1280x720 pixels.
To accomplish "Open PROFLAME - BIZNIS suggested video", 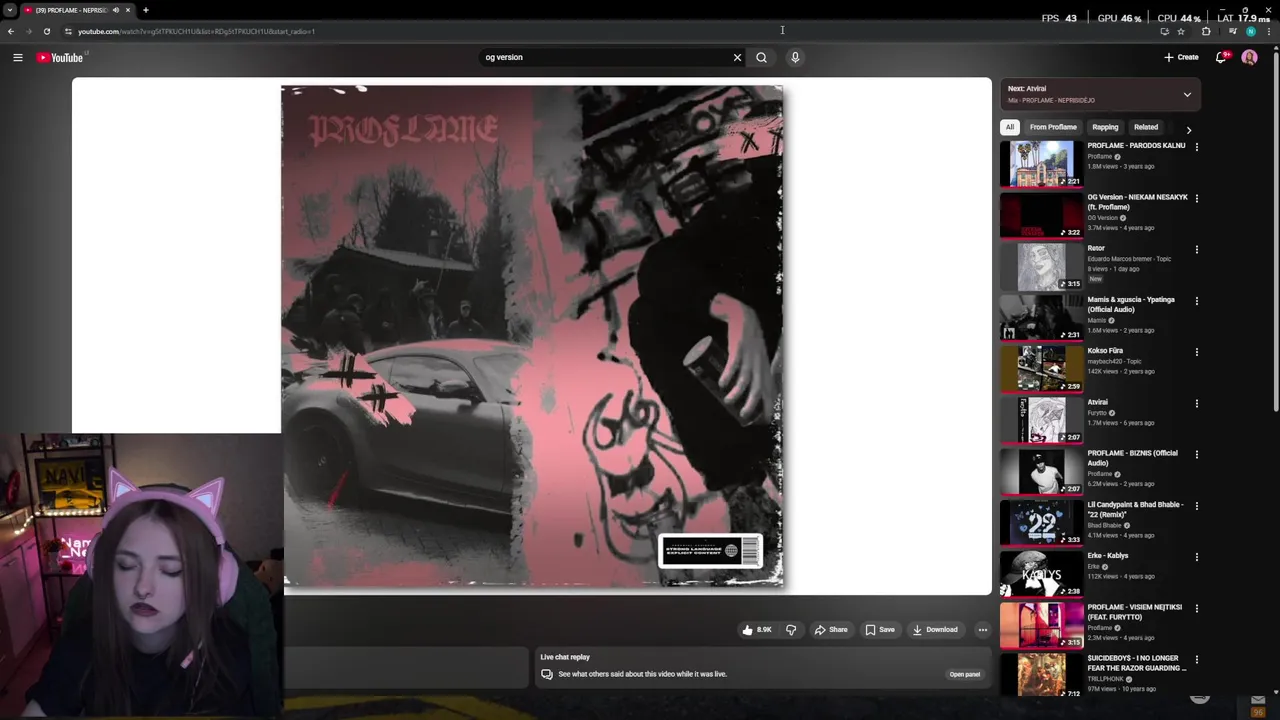I will tap(1132, 458).
